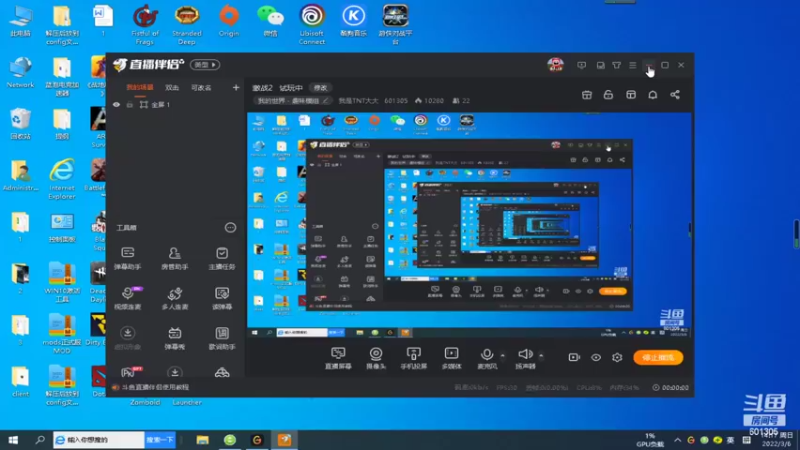Click the stream preview thumbnail area
This screenshot has height=450, width=800.
469,225
